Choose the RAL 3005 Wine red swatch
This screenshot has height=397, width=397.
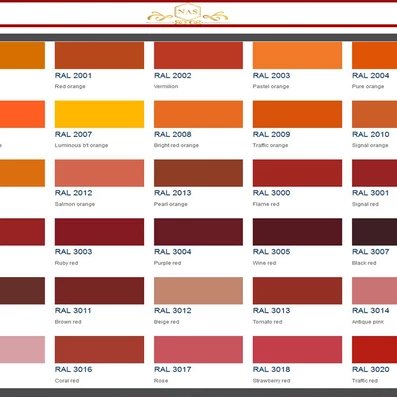(x=297, y=232)
